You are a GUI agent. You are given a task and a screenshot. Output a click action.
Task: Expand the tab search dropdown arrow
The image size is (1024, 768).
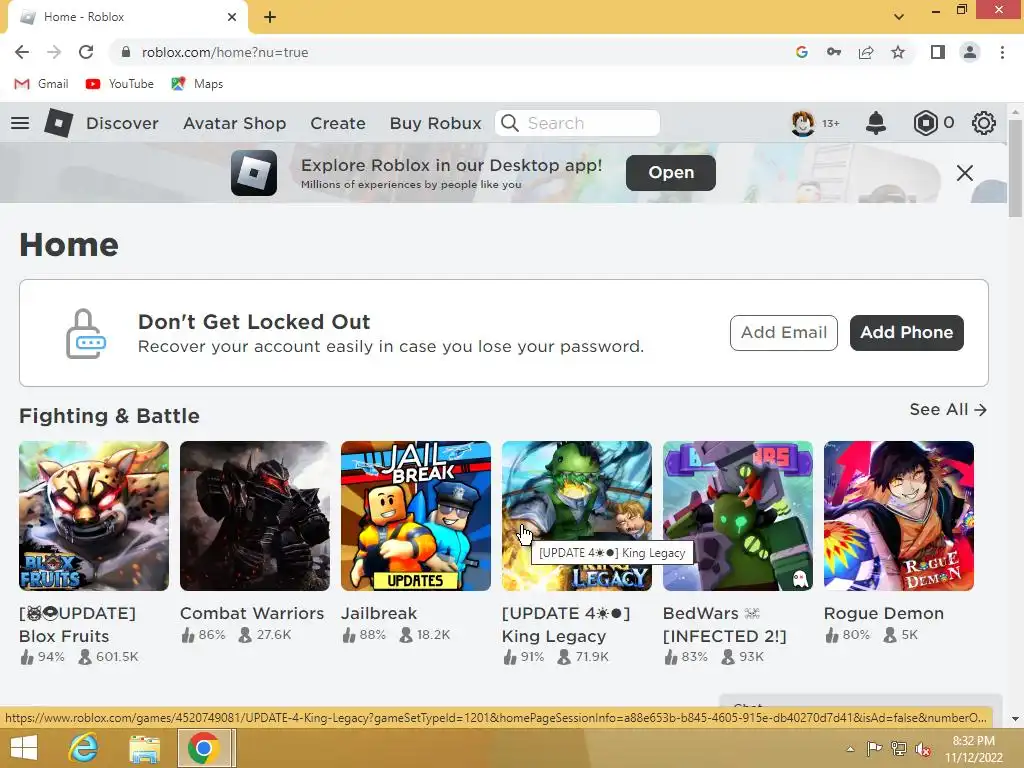(899, 17)
